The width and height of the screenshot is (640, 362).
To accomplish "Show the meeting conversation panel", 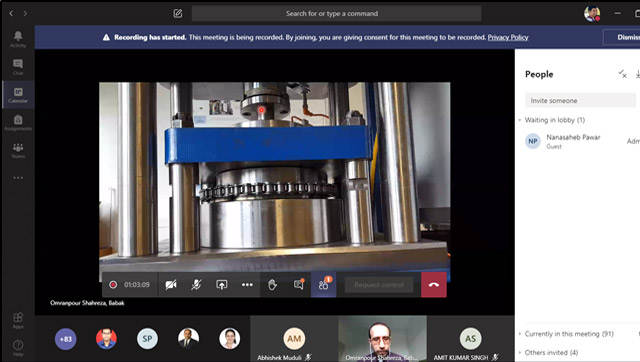I will [299, 284].
